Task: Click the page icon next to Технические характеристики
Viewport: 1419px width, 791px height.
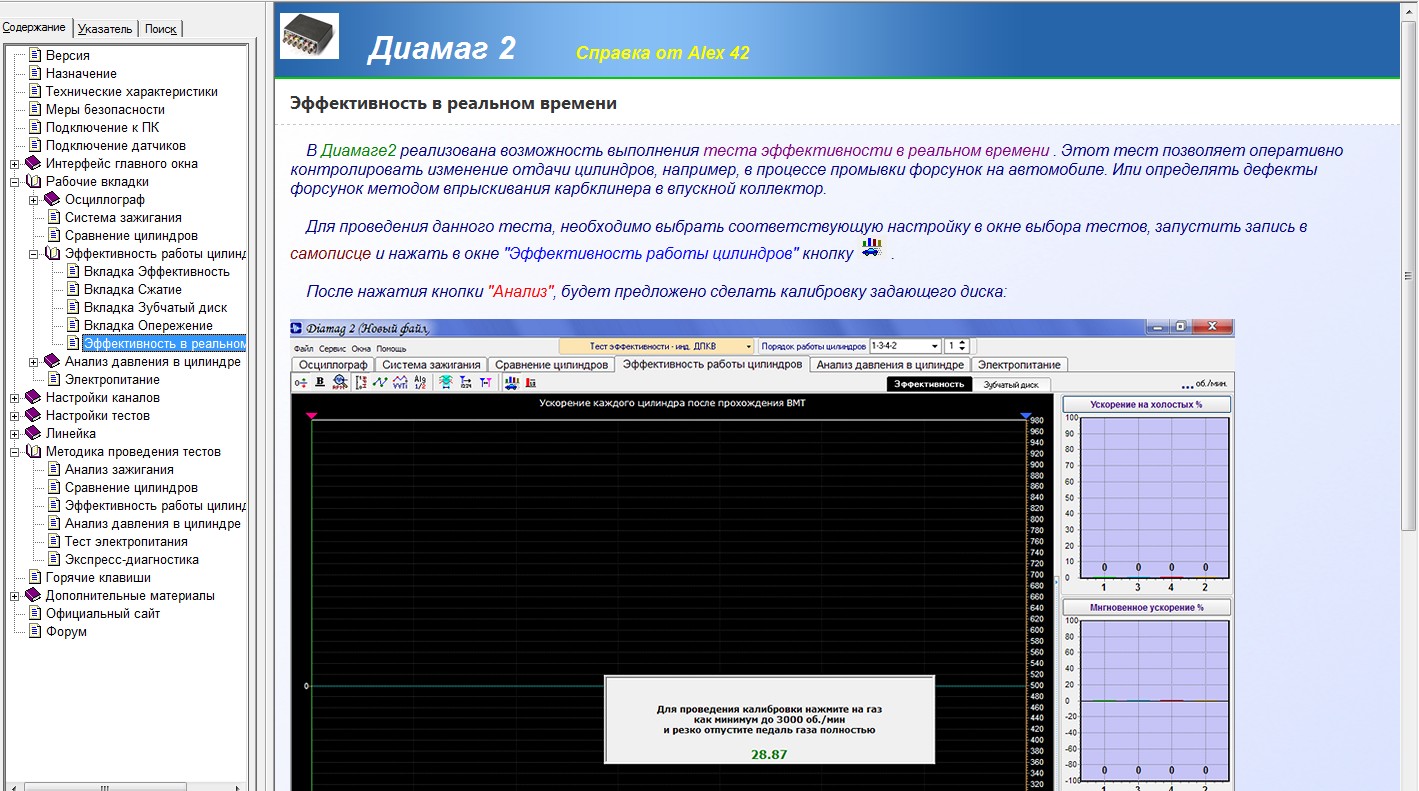Action: [x=35, y=92]
